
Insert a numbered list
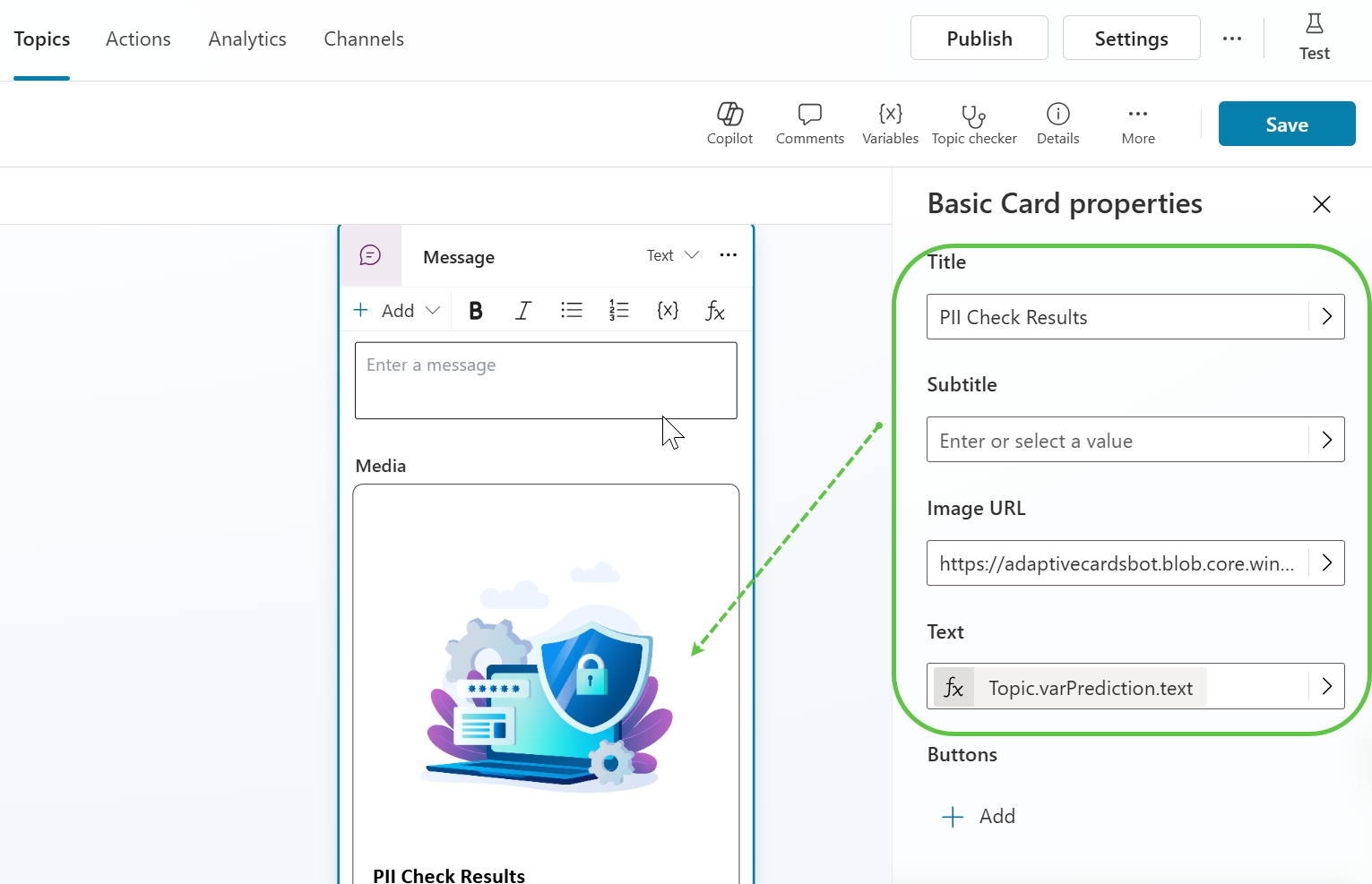[619, 311]
